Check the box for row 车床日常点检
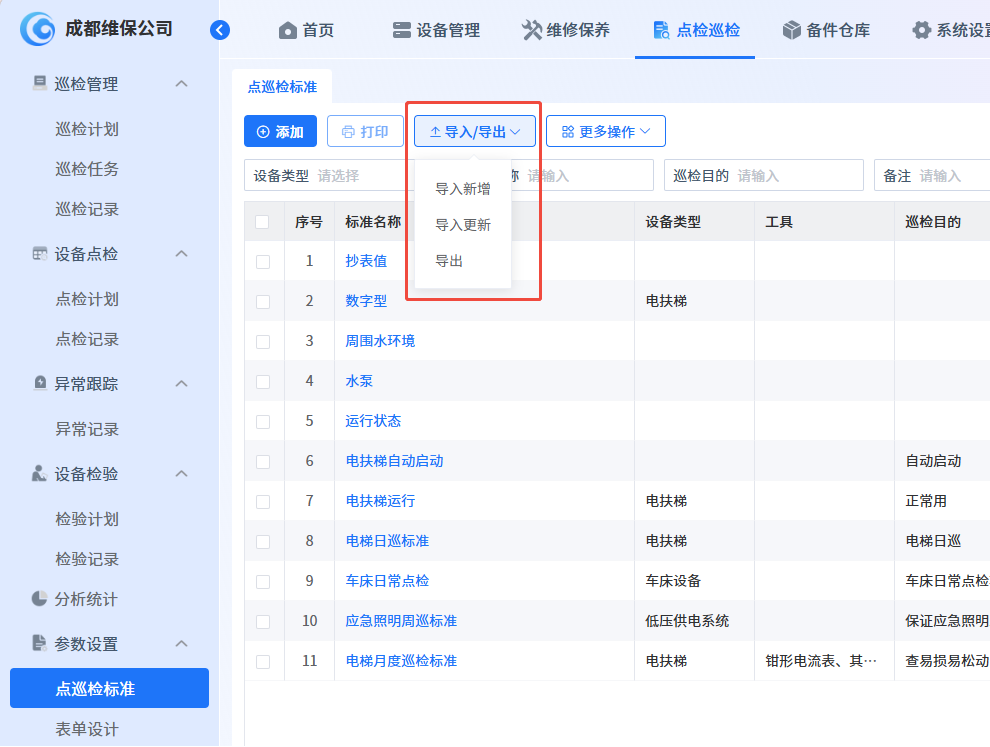This screenshot has width=990, height=747. pos(263,582)
